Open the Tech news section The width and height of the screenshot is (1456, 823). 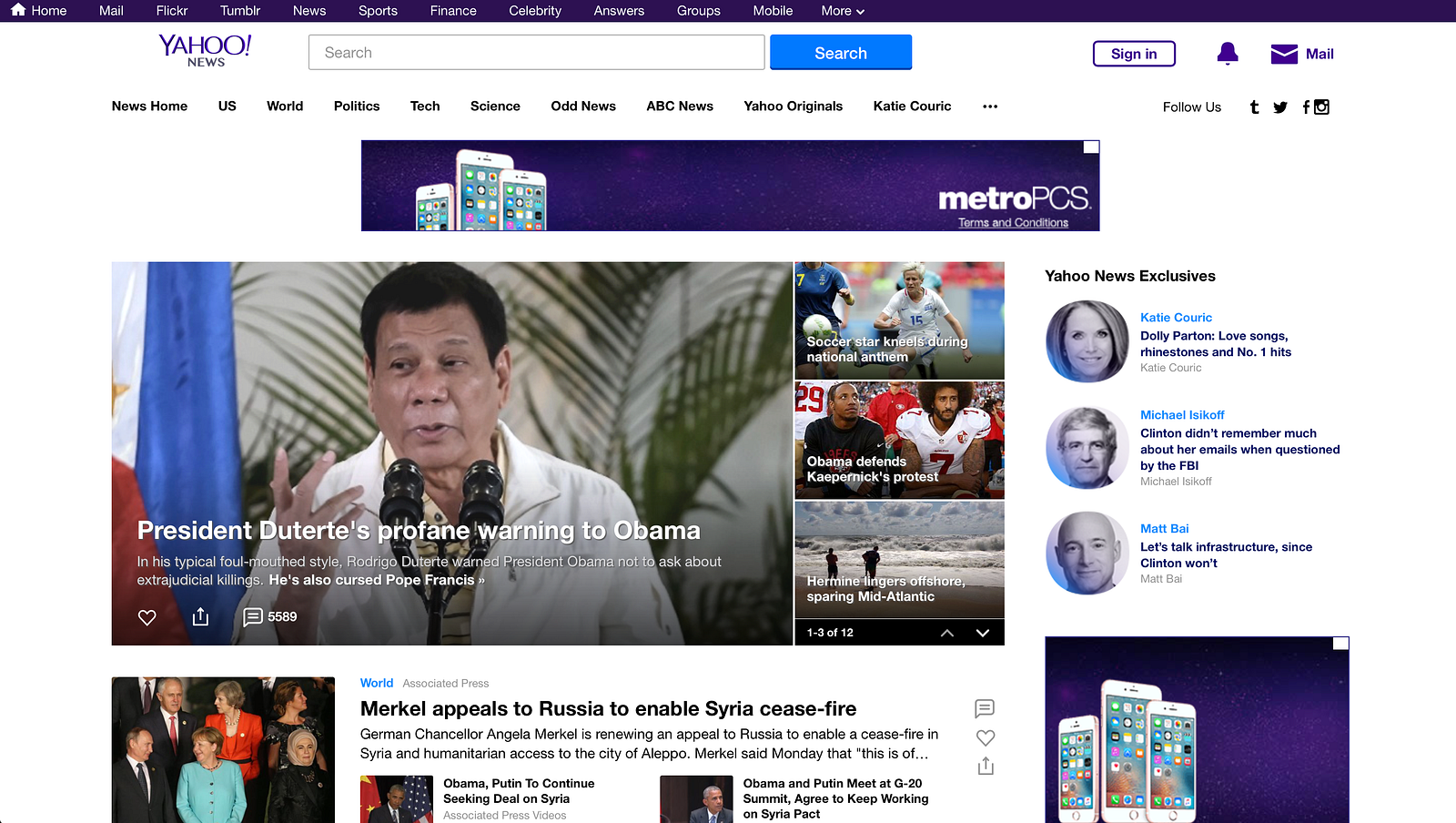425,107
